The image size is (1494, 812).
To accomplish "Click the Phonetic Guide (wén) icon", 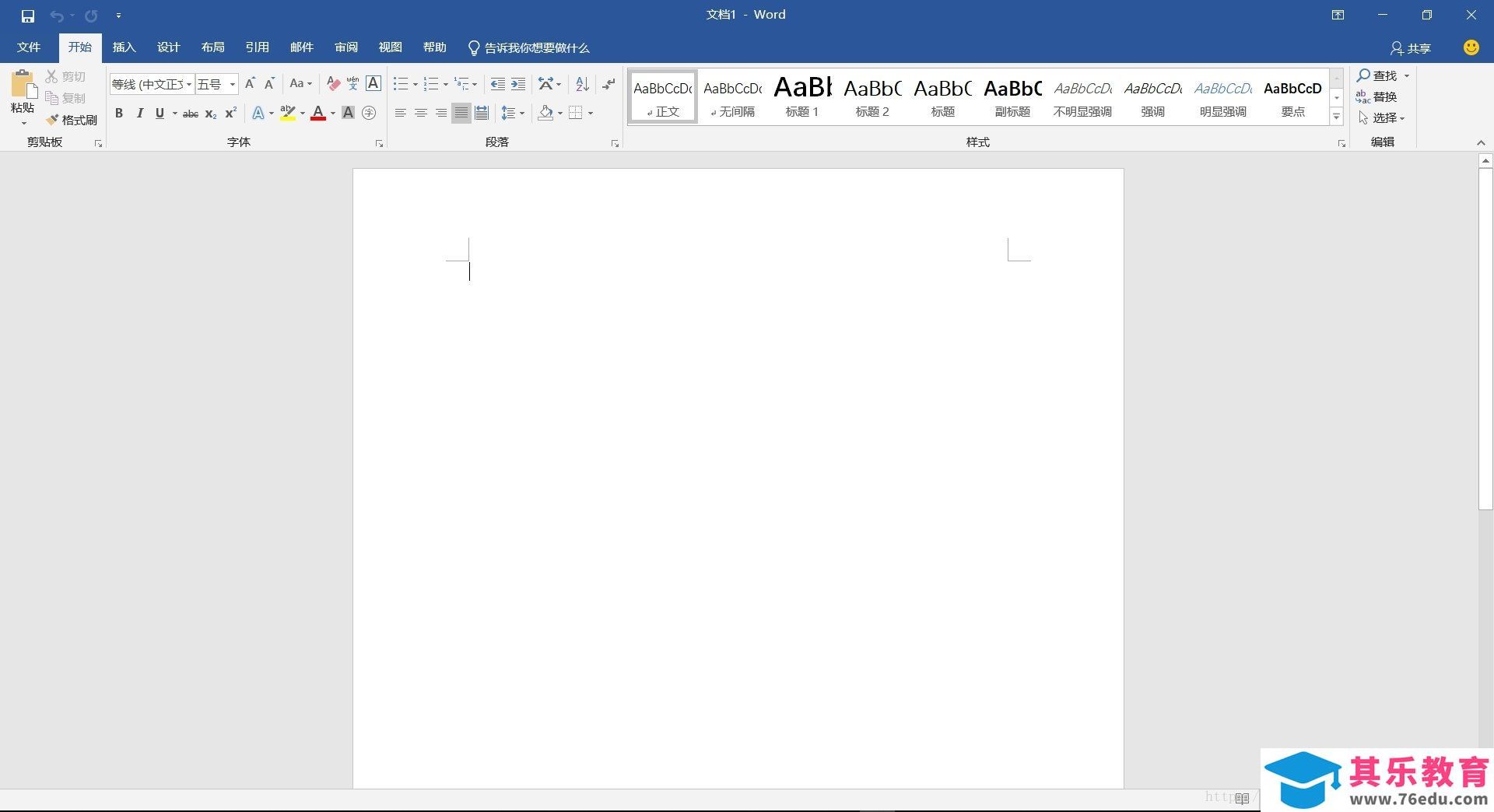I will pyautogui.click(x=353, y=83).
